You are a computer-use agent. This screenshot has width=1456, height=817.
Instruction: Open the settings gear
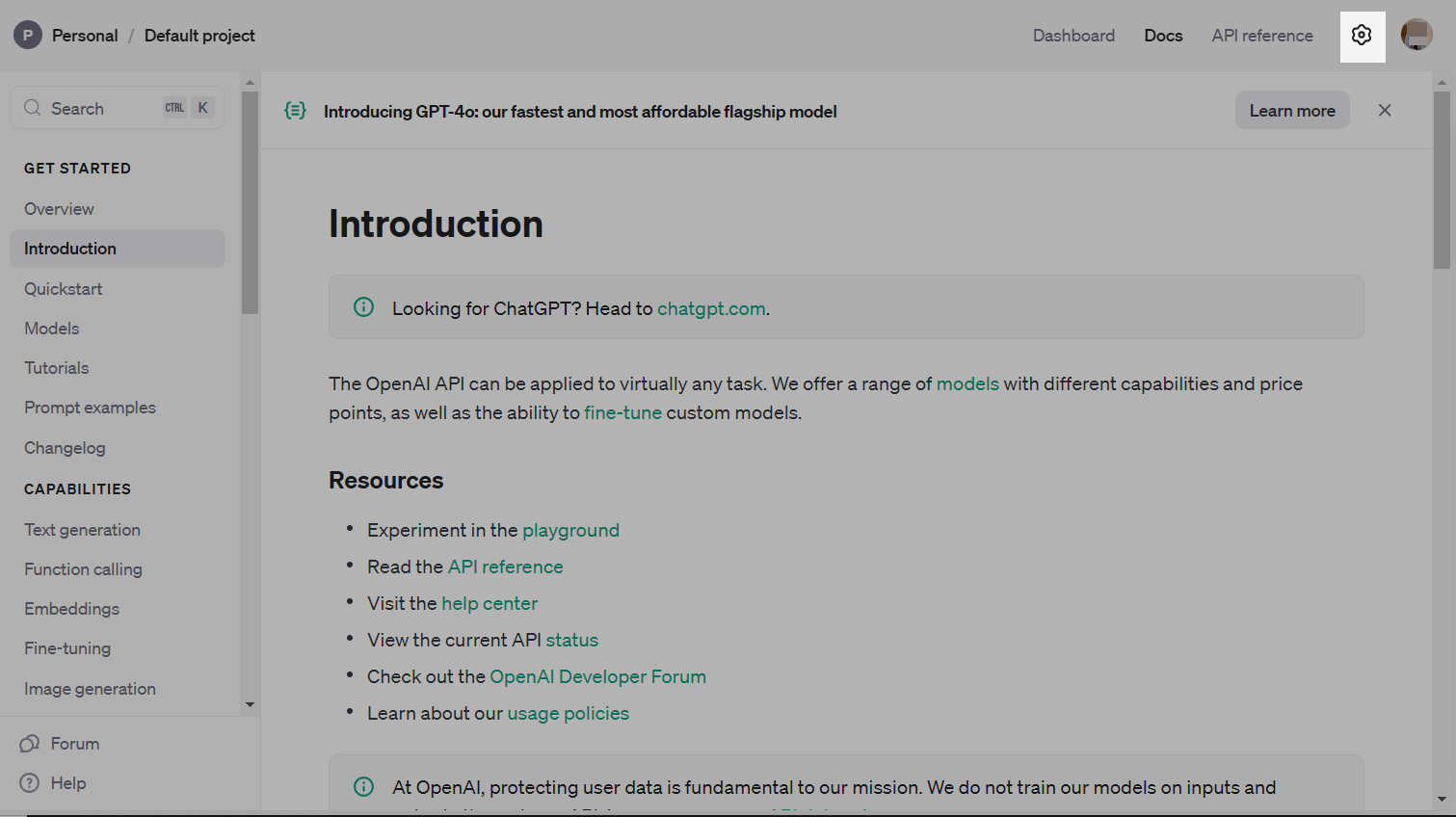[x=1362, y=35]
